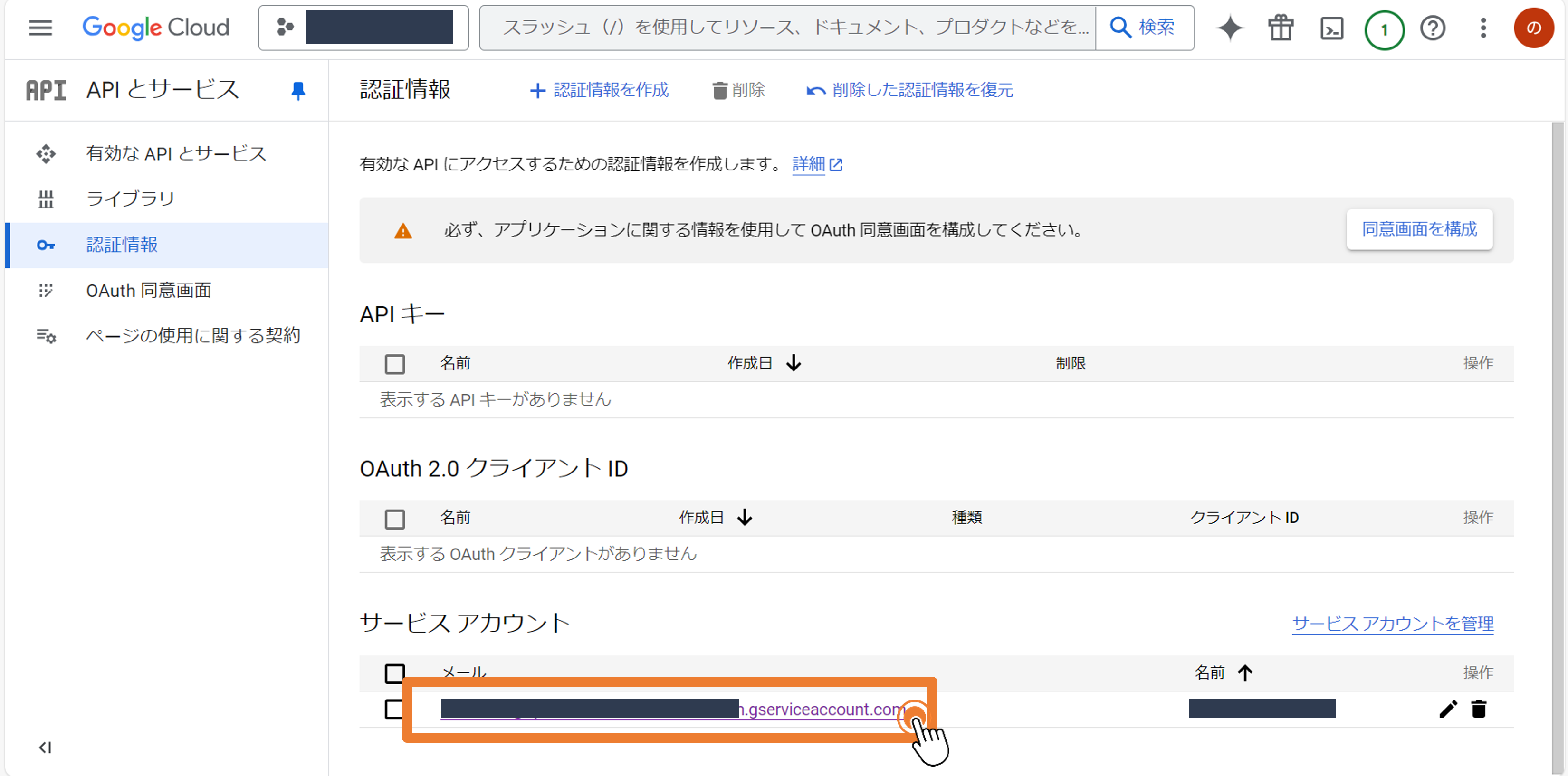The height and width of the screenshot is (776, 1568).
Task: Sort OAuth clients table by 作成日
Action: (716, 518)
